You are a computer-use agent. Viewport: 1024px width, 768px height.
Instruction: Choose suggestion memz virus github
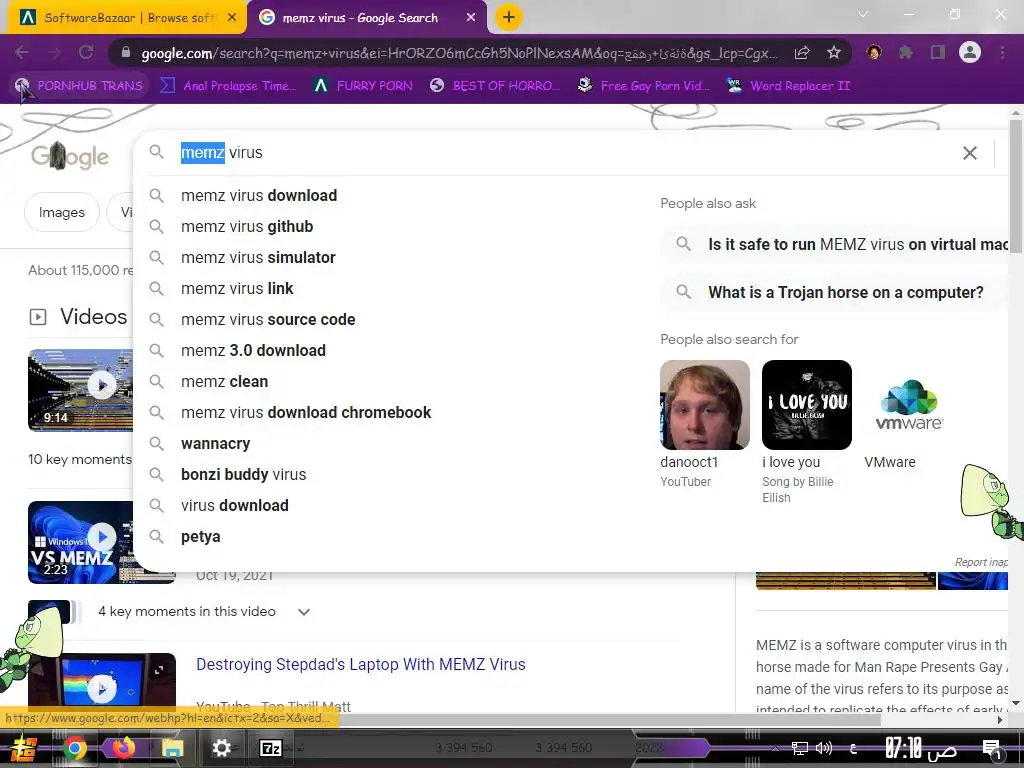point(247,227)
